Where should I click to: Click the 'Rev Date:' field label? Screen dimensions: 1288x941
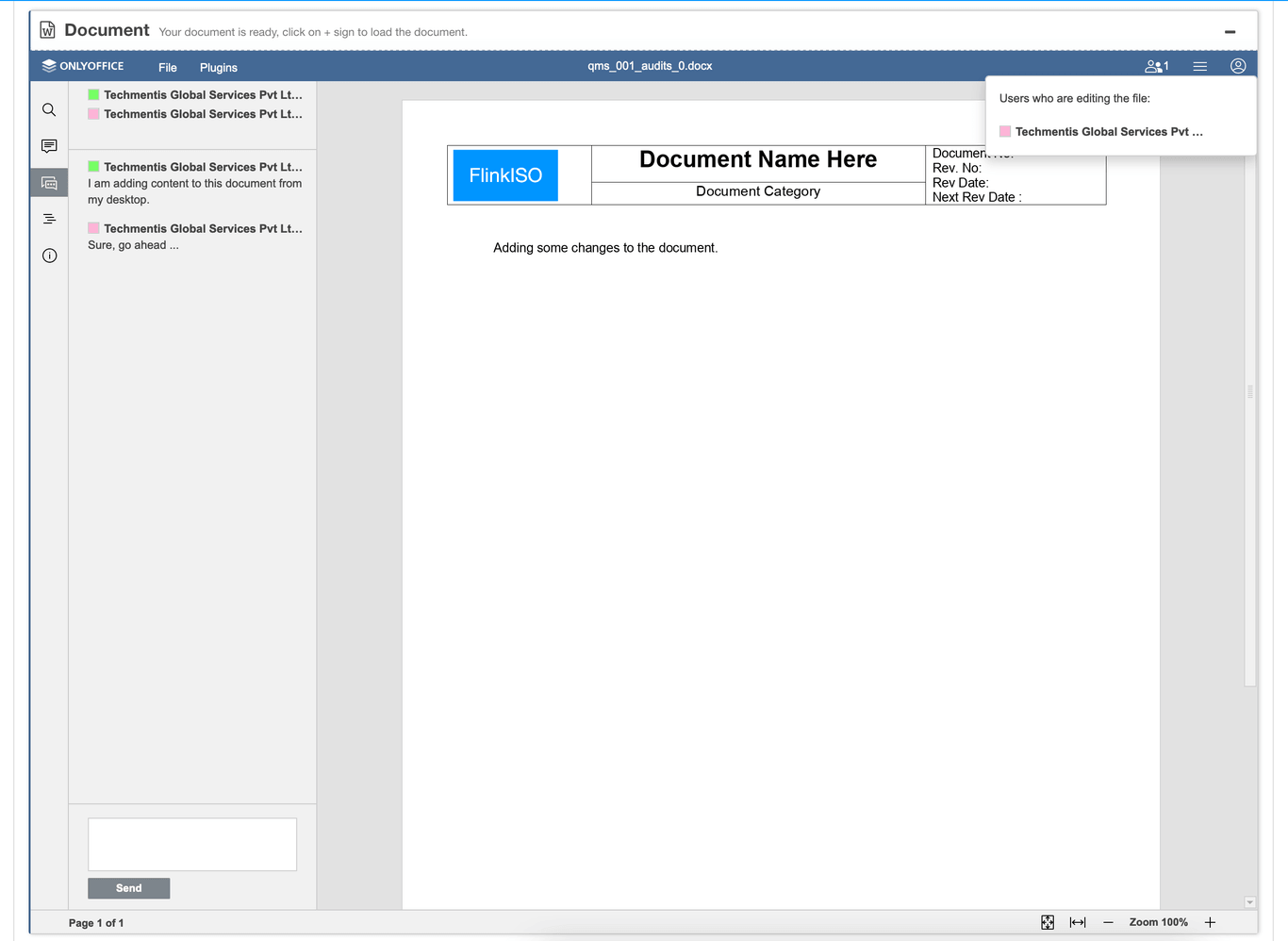click(x=960, y=183)
